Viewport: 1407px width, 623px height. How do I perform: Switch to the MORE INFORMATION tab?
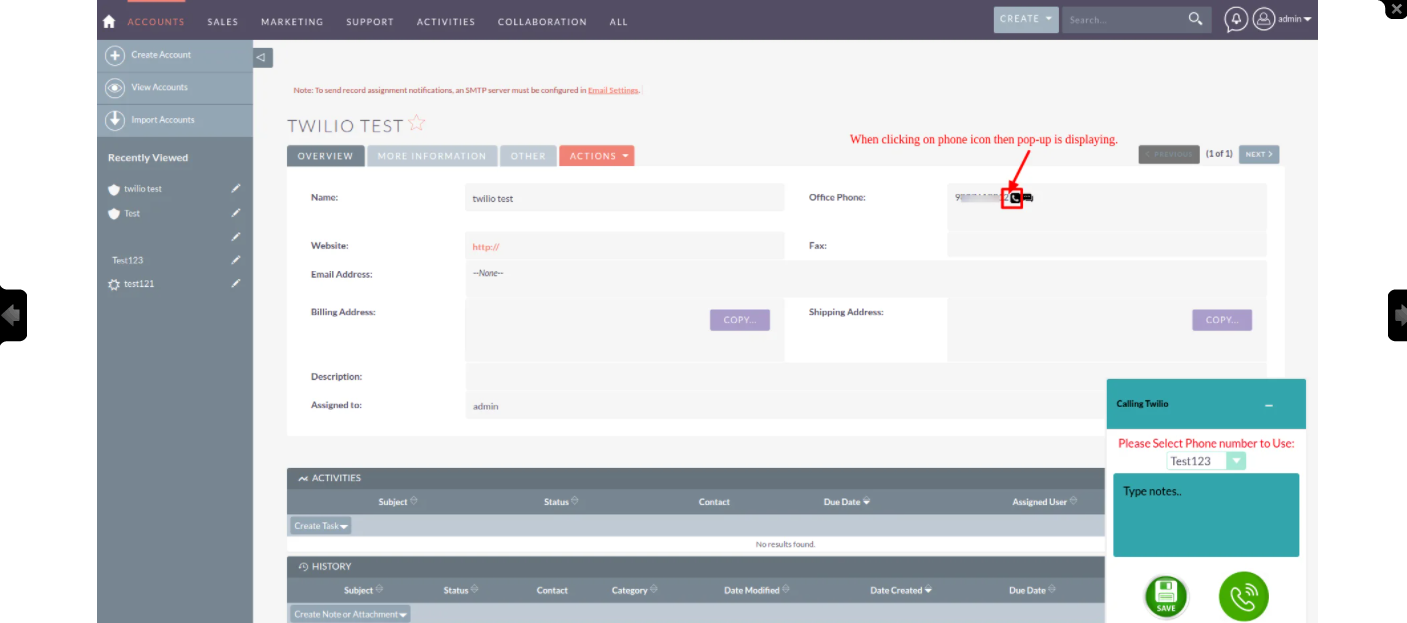coord(432,156)
